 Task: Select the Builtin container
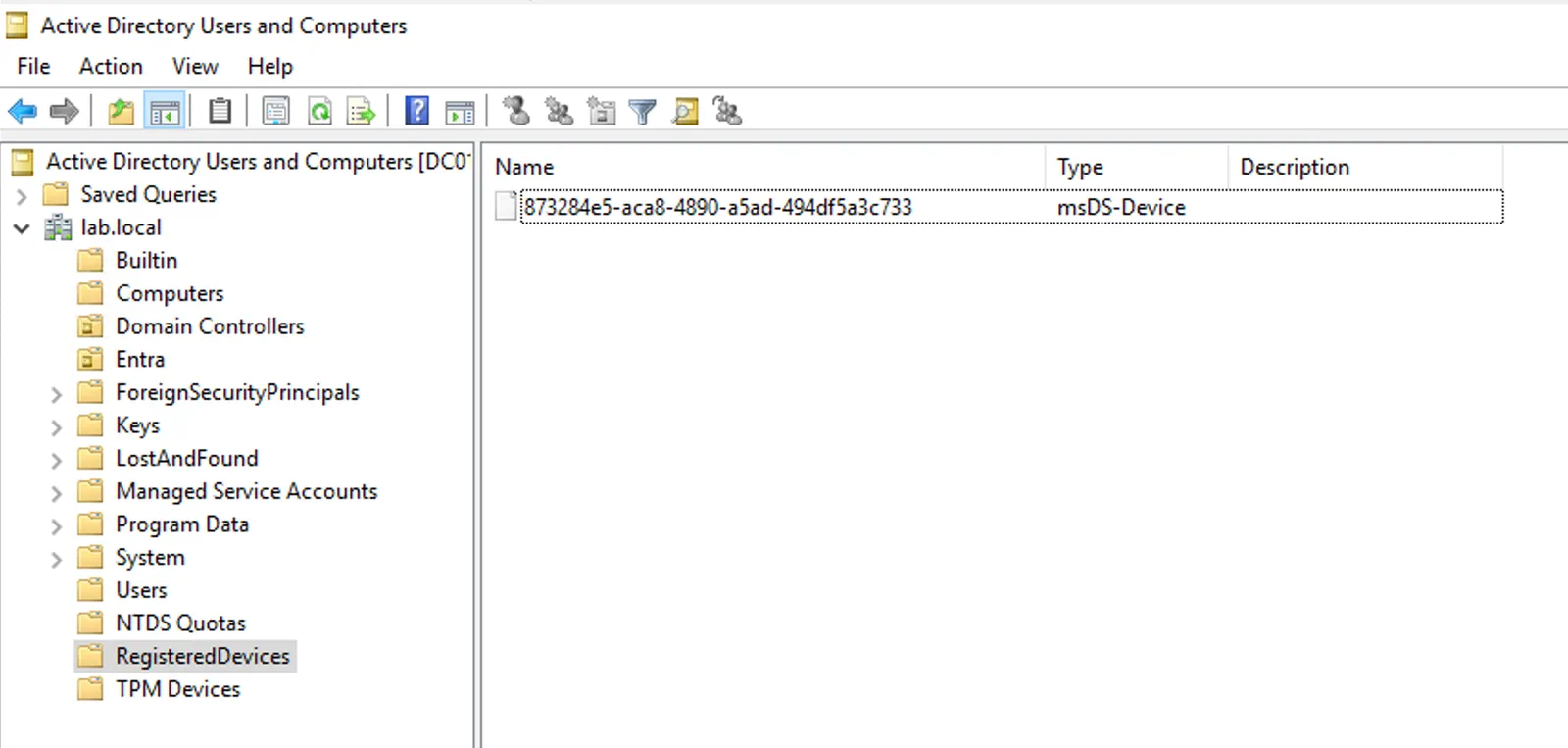pos(147,261)
